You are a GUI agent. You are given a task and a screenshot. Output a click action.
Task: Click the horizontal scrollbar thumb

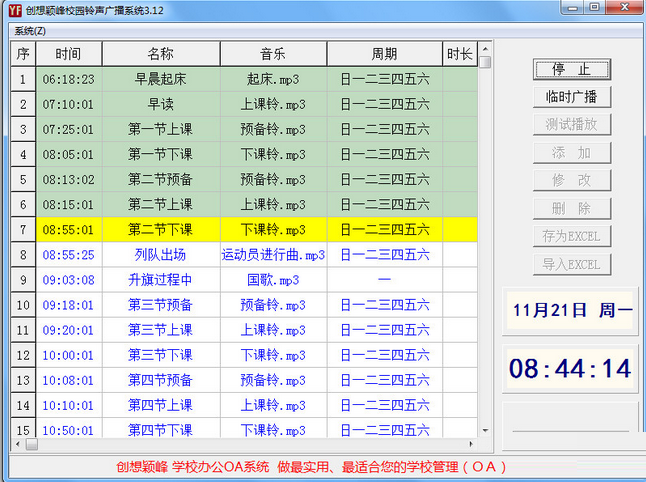32,444
